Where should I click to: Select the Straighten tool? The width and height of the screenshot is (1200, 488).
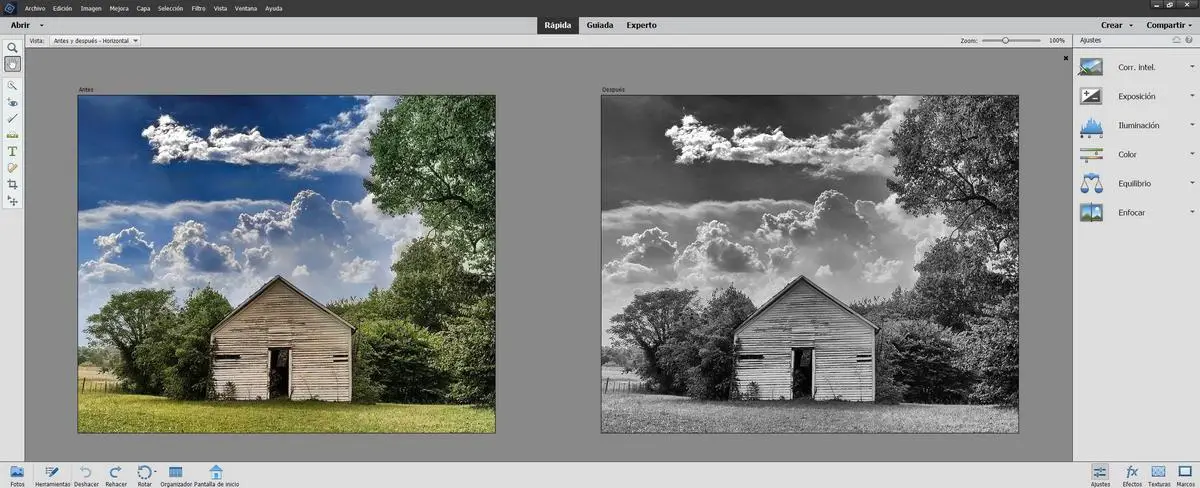[12, 134]
